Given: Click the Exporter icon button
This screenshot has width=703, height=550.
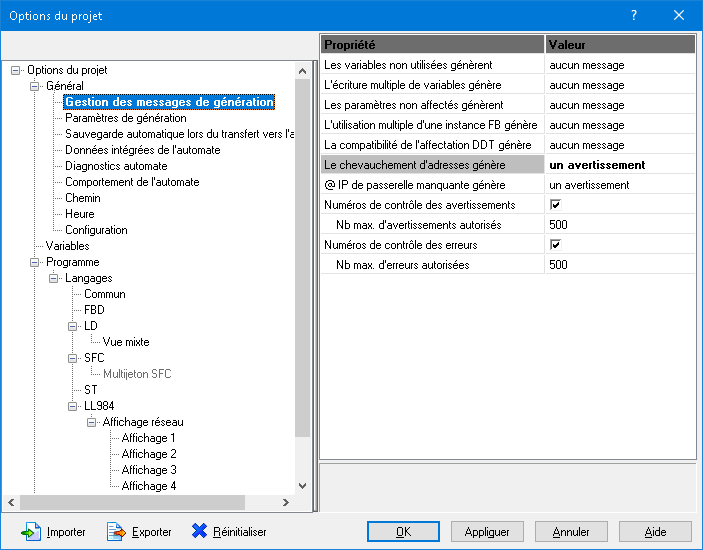Looking at the screenshot, I should pos(116,532).
